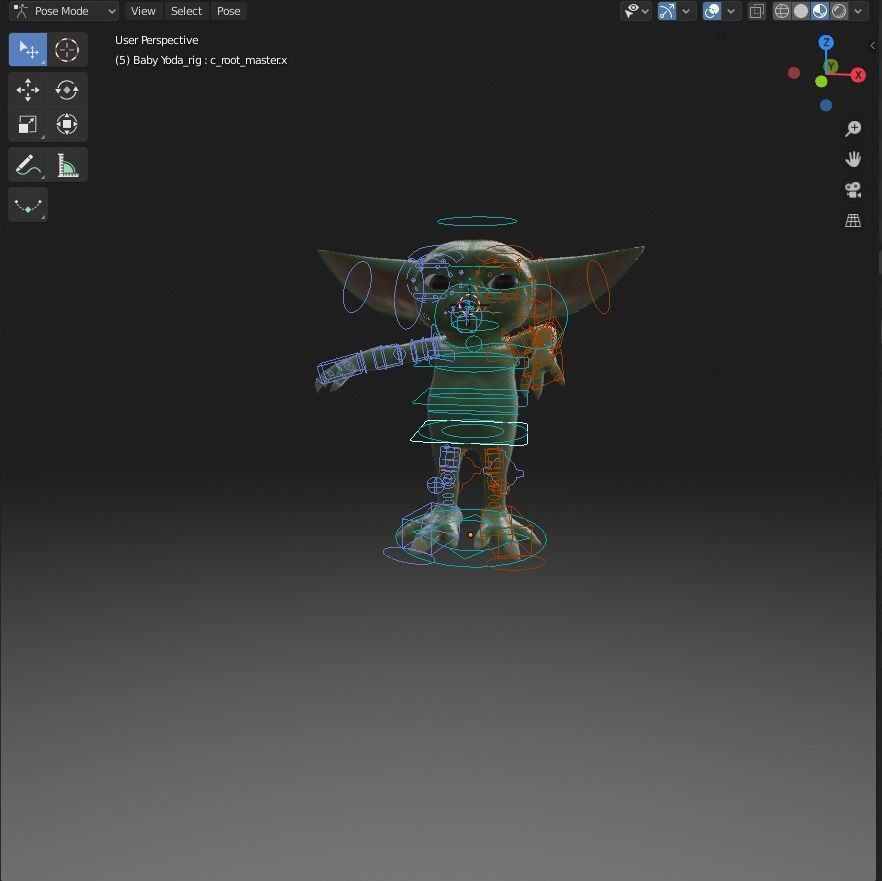882x881 pixels.
Task: Activate the combined Transform tool
Action: (x=67, y=124)
